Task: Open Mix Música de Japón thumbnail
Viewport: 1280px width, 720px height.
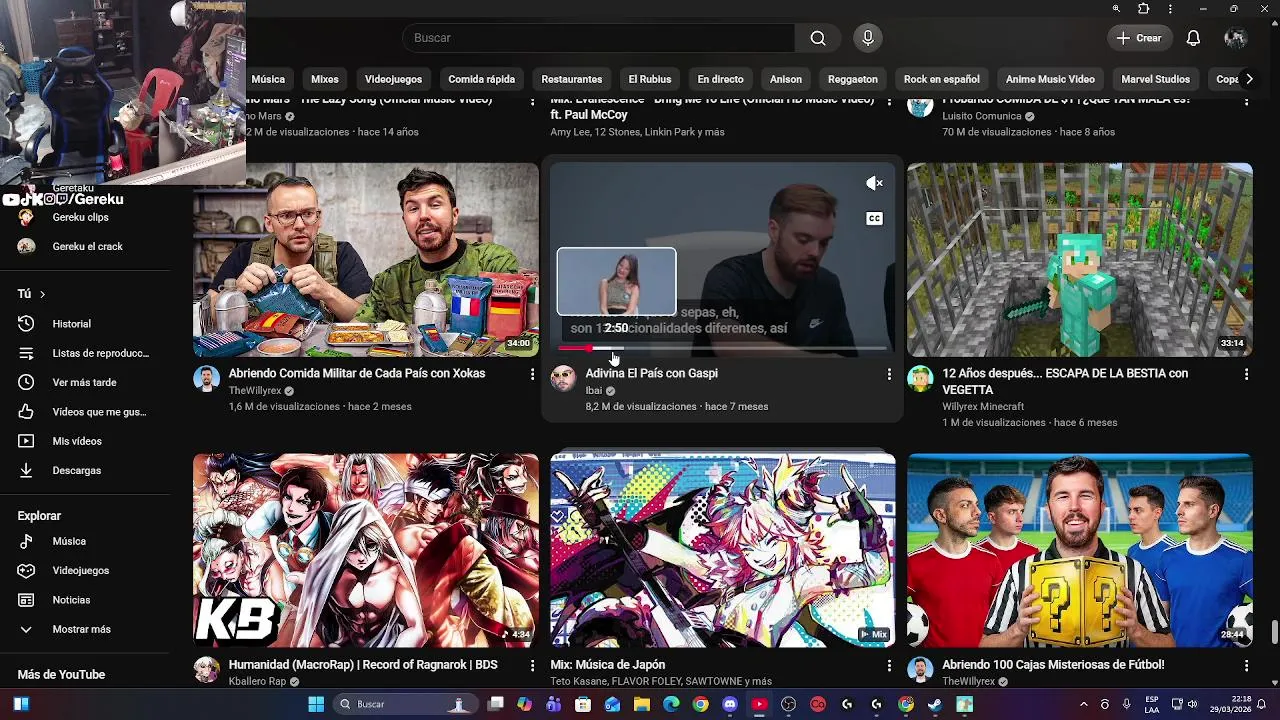Action: click(723, 551)
